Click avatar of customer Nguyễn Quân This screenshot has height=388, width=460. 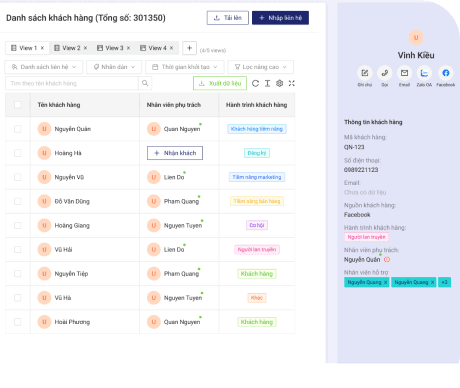[x=44, y=129]
